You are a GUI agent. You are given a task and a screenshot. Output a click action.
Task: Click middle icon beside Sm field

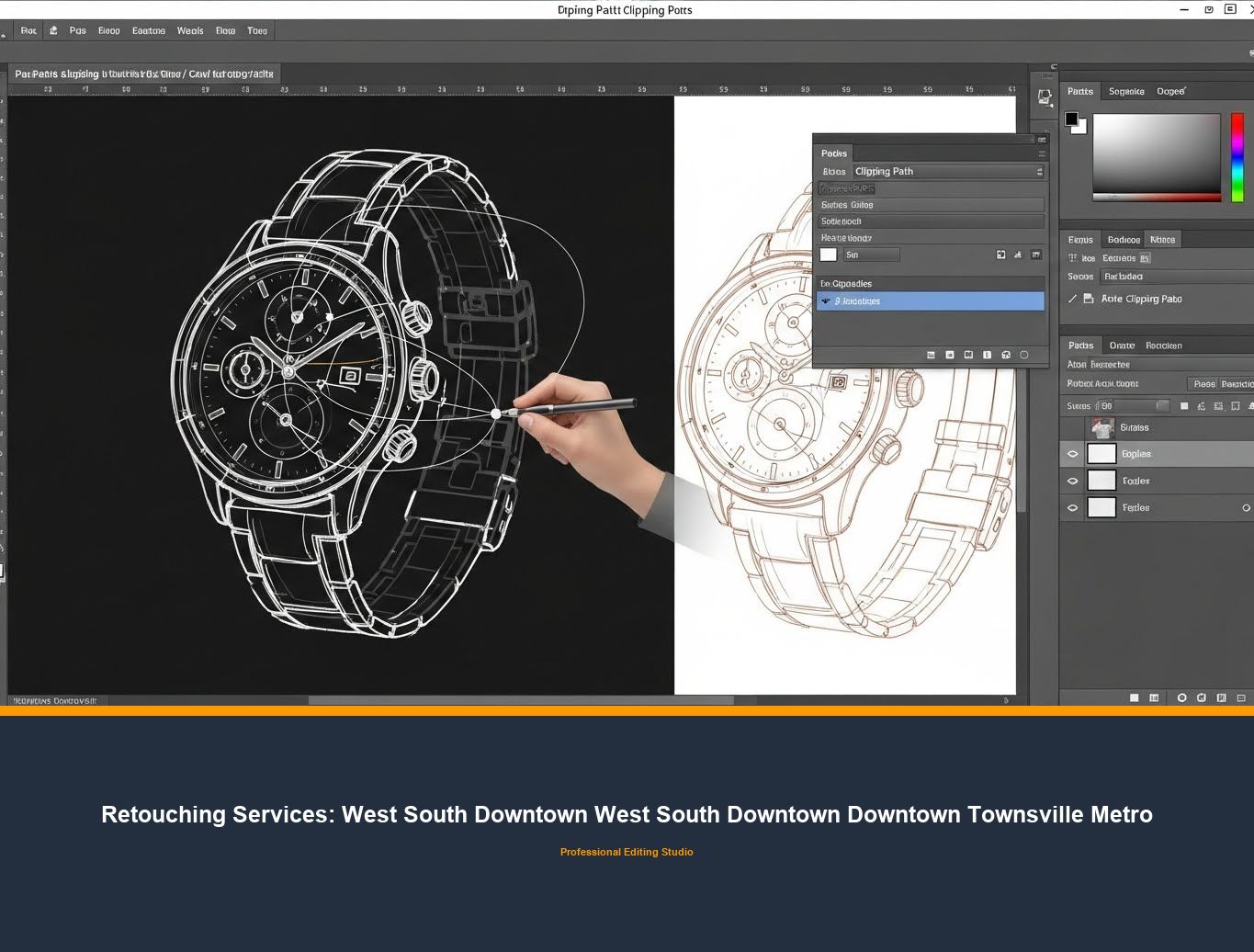tap(1018, 255)
